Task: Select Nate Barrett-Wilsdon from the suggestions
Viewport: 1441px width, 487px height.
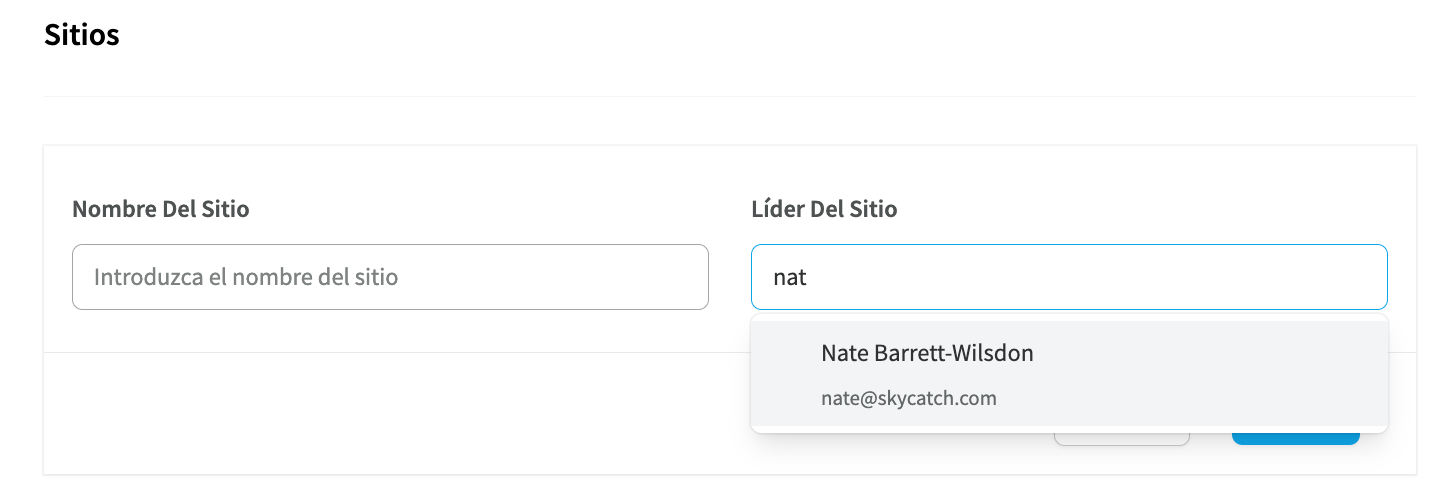Action: (1069, 374)
